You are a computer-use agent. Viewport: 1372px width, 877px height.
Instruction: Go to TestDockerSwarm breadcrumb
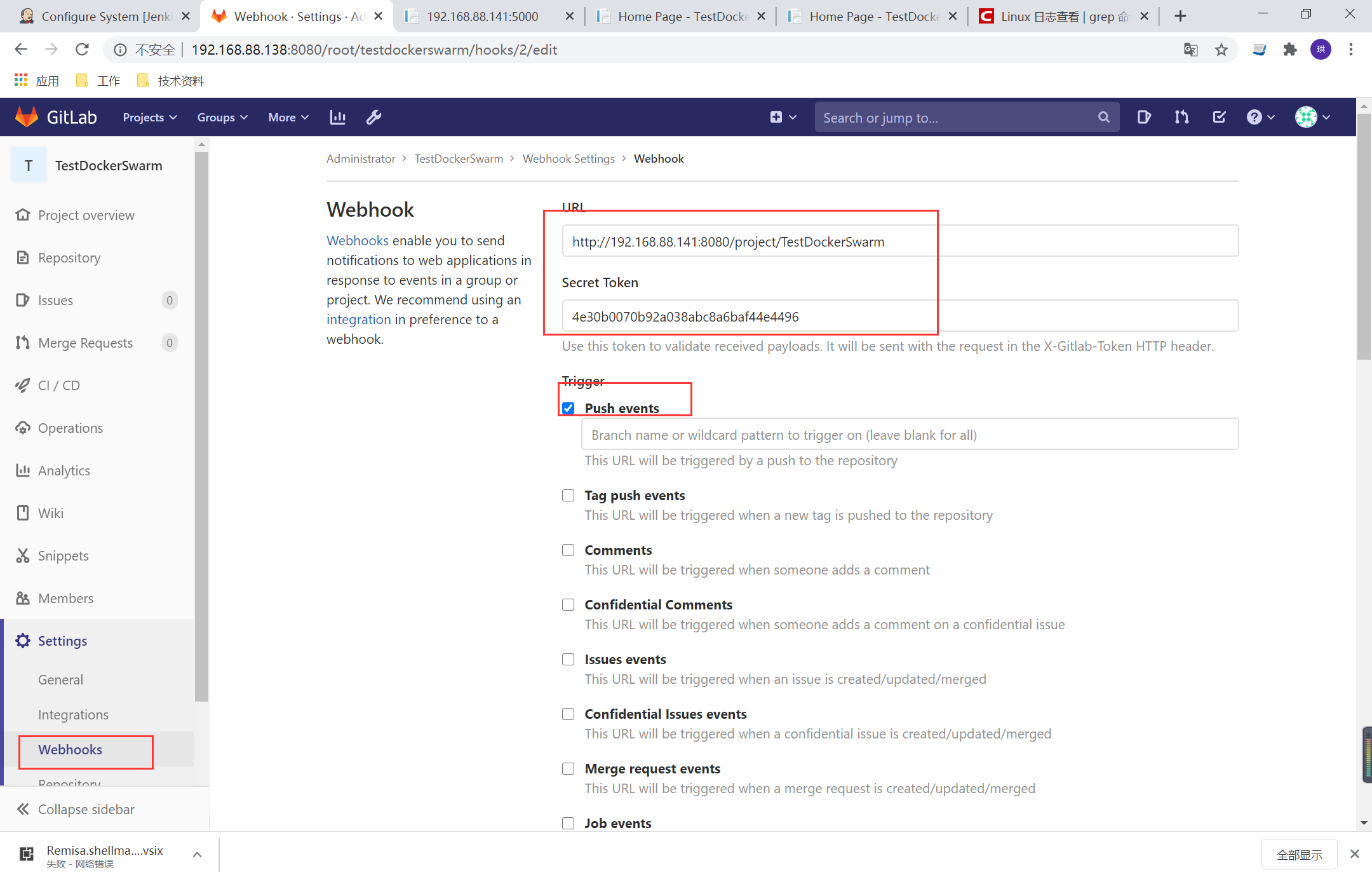click(x=459, y=158)
